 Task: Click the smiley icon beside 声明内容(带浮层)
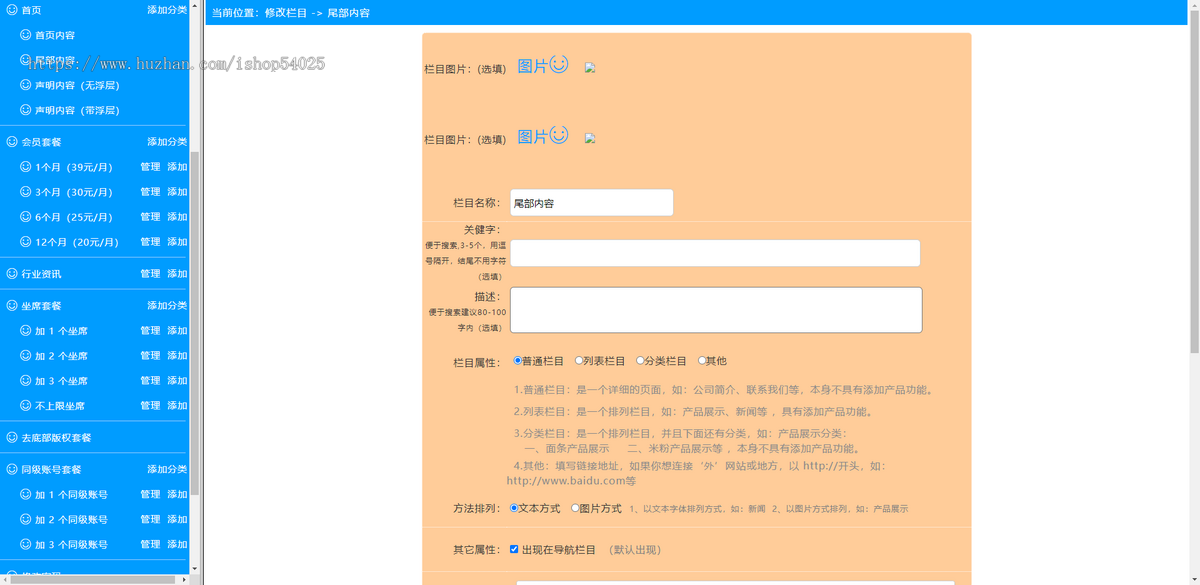(26, 110)
